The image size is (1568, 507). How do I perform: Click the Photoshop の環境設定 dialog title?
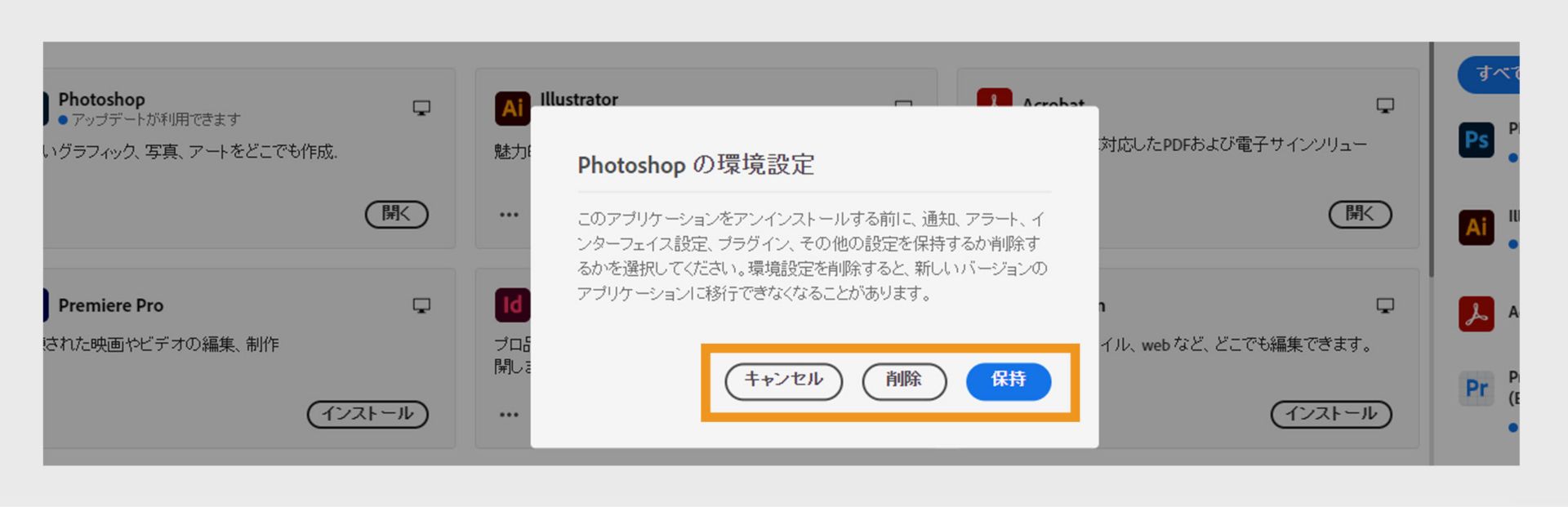696,165
